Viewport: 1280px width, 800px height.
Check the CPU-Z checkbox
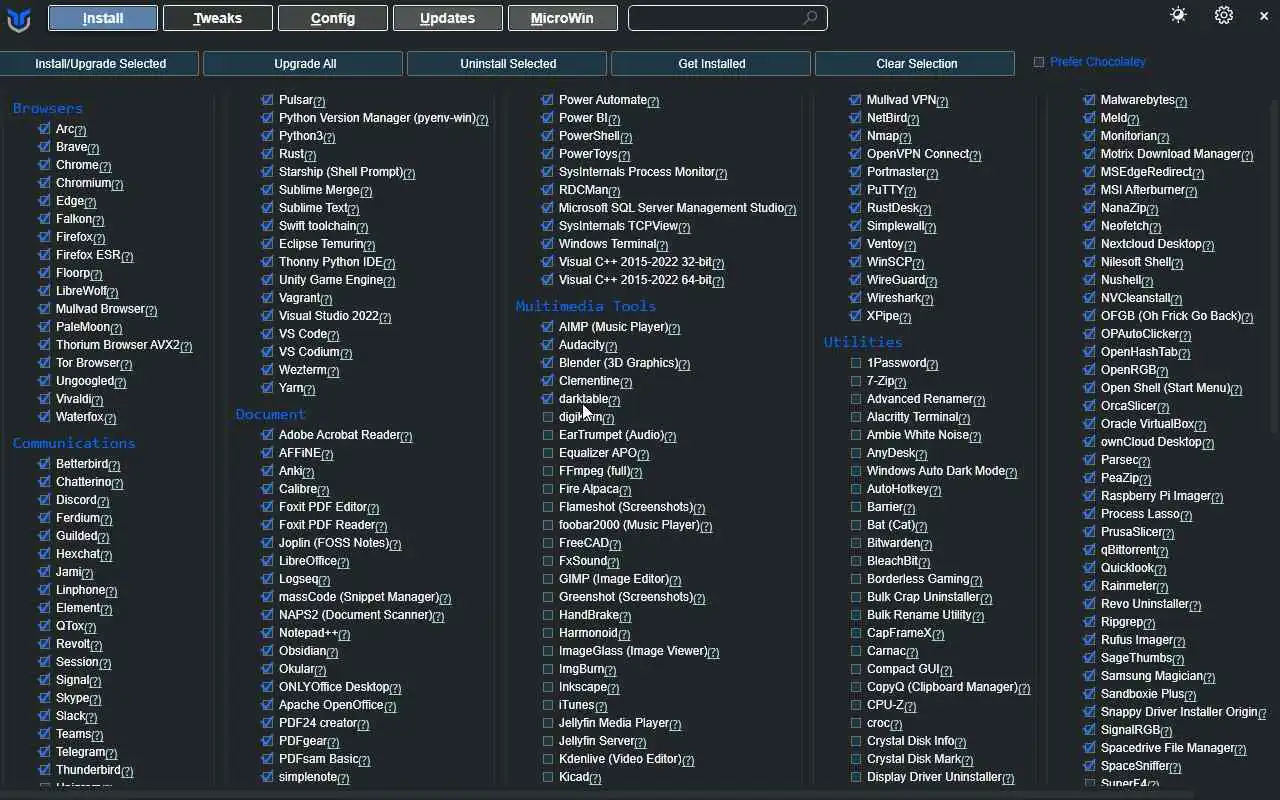tap(856, 705)
